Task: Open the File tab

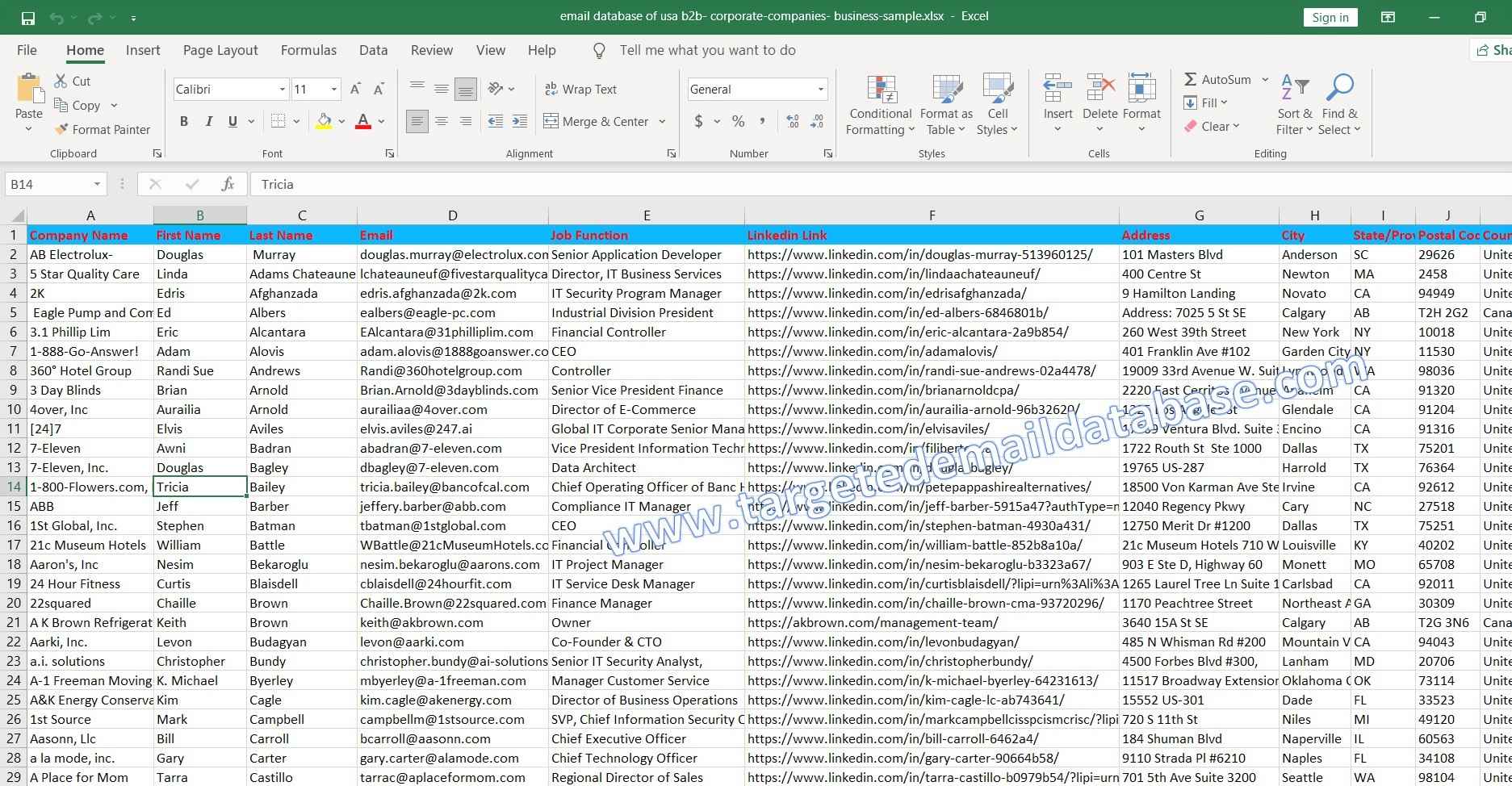Action: click(27, 50)
